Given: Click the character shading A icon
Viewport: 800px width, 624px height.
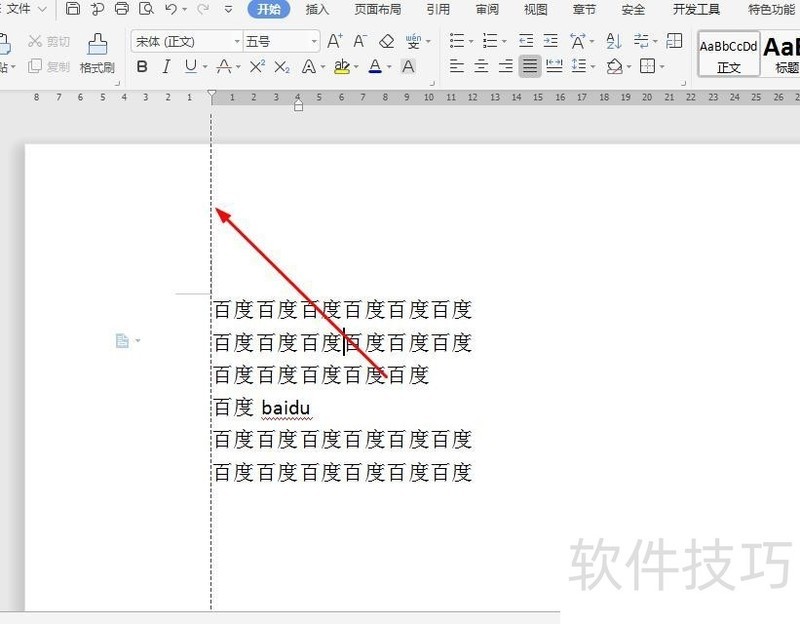Looking at the screenshot, I should (x=408, y=66).
